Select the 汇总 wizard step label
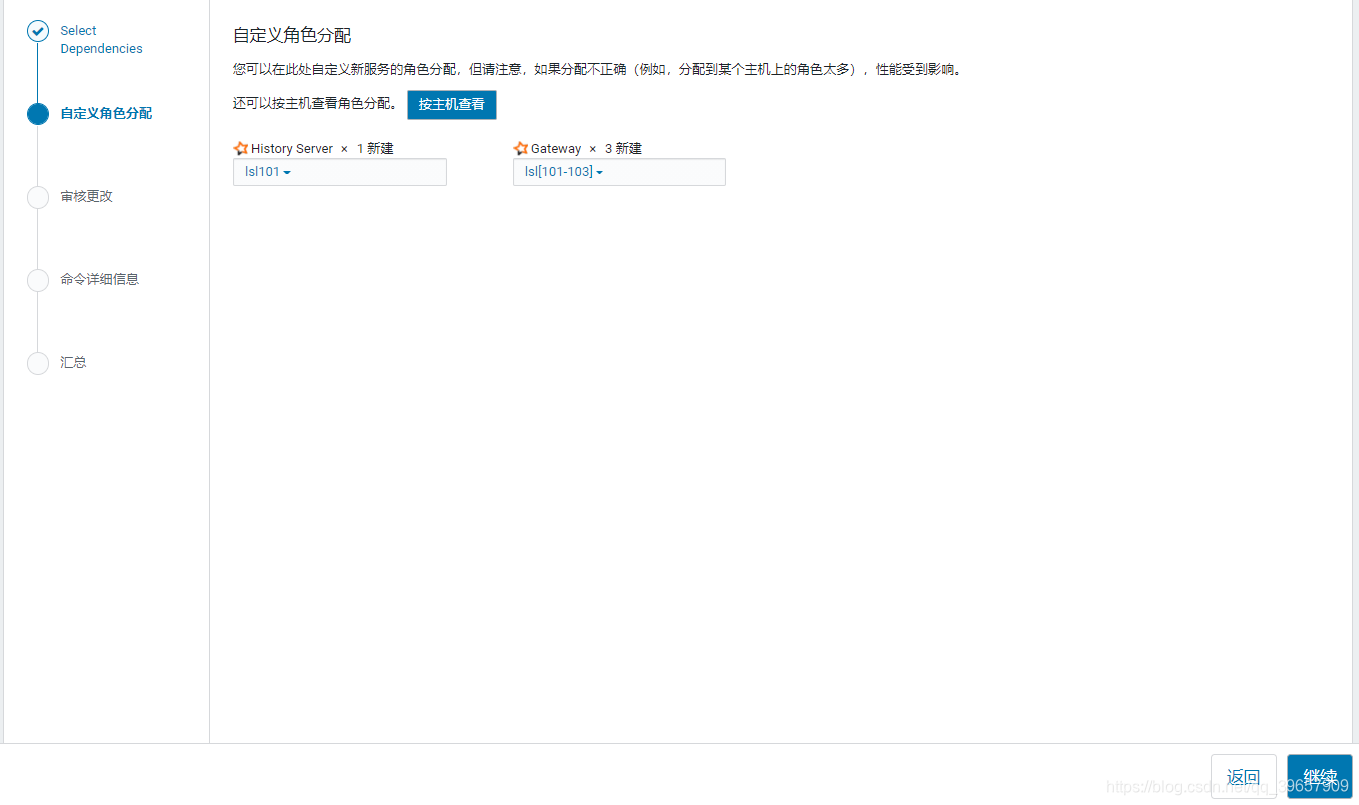This screenshot has width=1359, height=805. (73, 362)
